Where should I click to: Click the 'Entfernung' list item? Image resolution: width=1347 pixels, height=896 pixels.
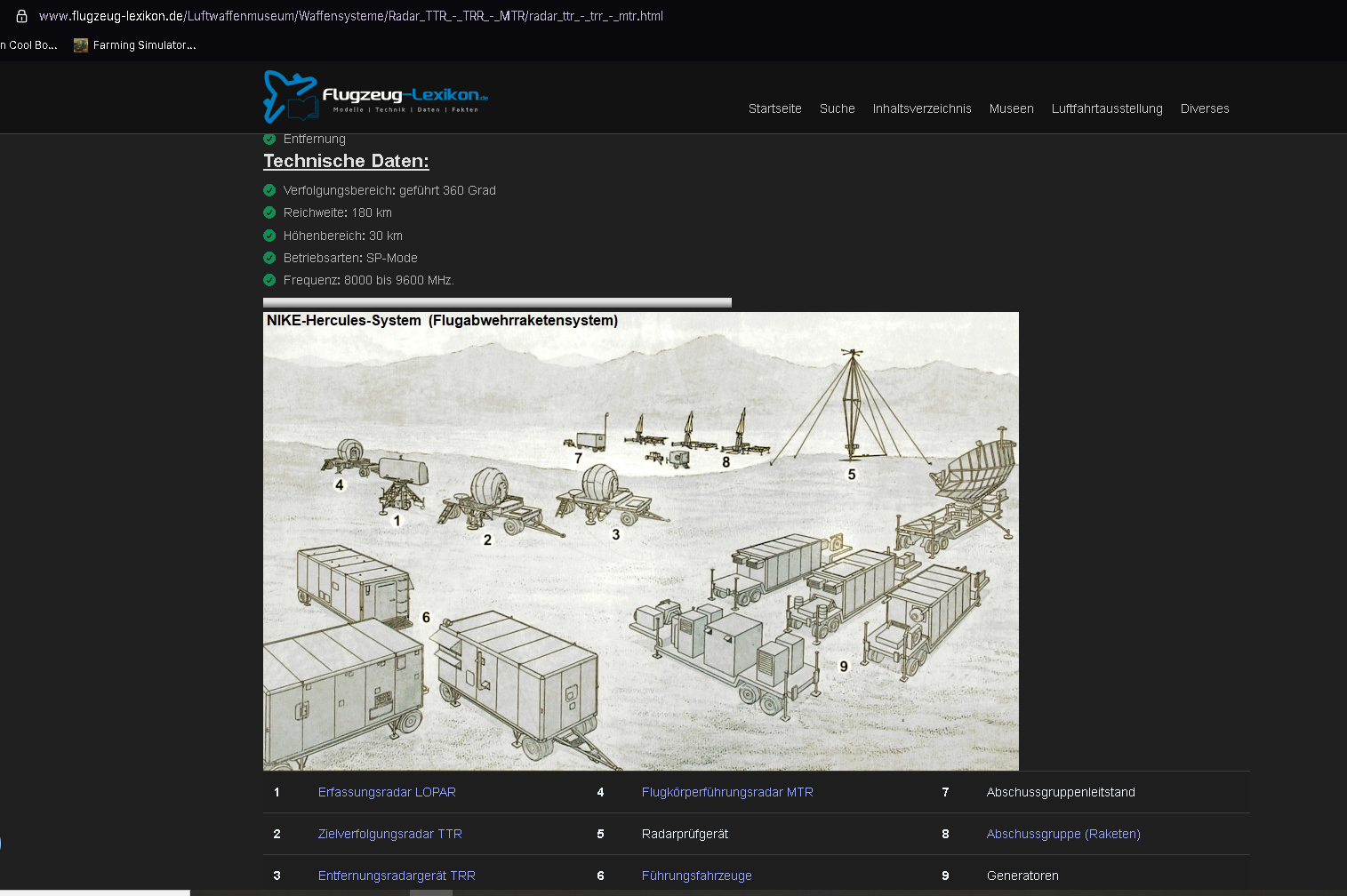(315, 139)
